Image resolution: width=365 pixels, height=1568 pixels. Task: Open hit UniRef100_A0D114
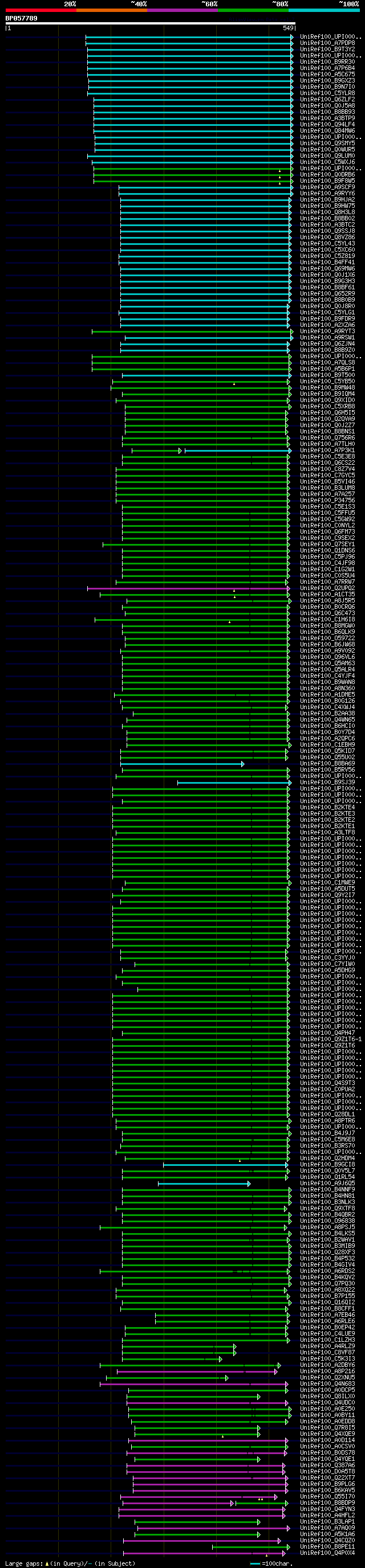tap(327, 1440)
